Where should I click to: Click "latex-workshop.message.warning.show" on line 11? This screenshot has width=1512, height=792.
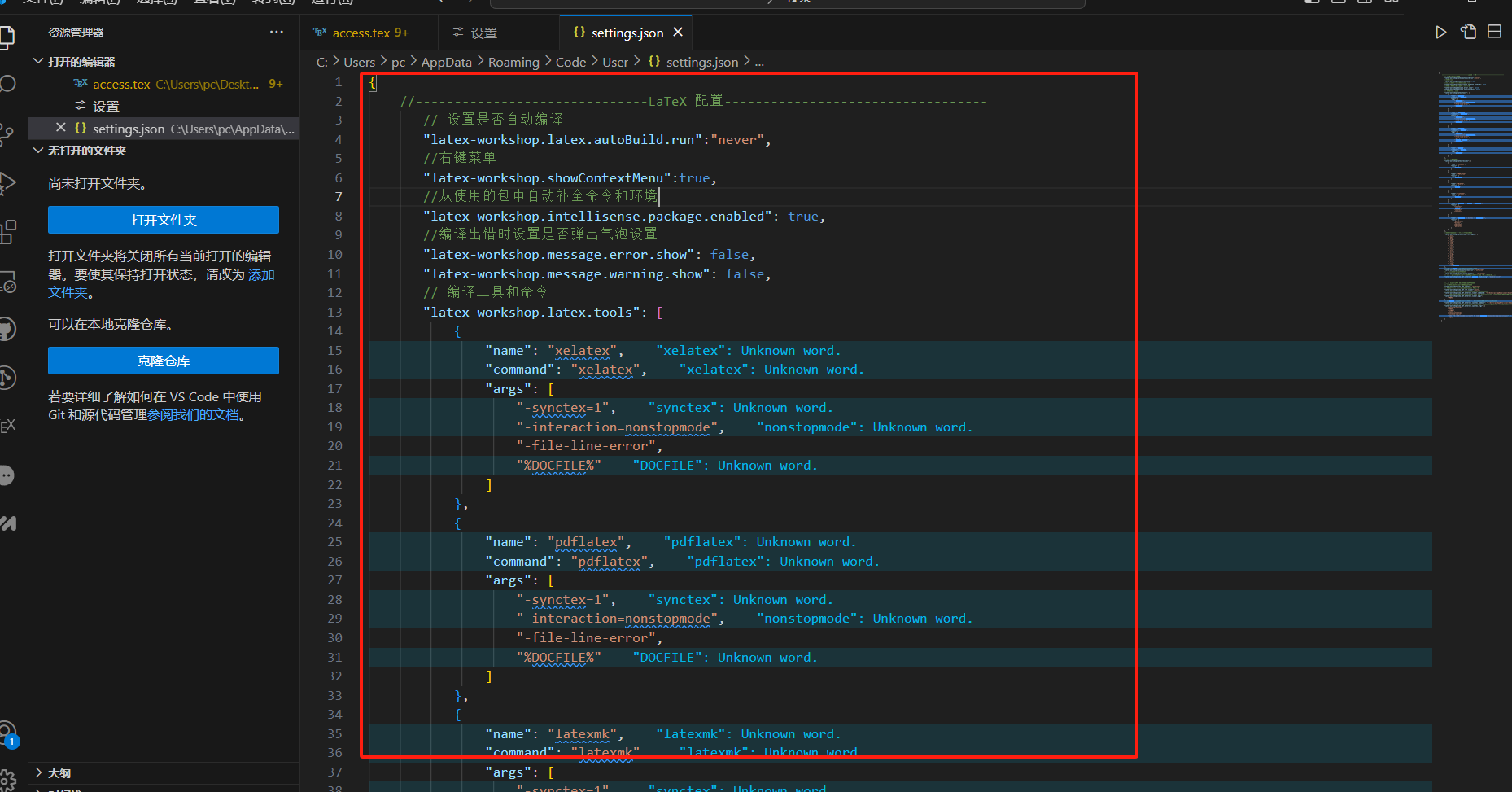[566, 274]
